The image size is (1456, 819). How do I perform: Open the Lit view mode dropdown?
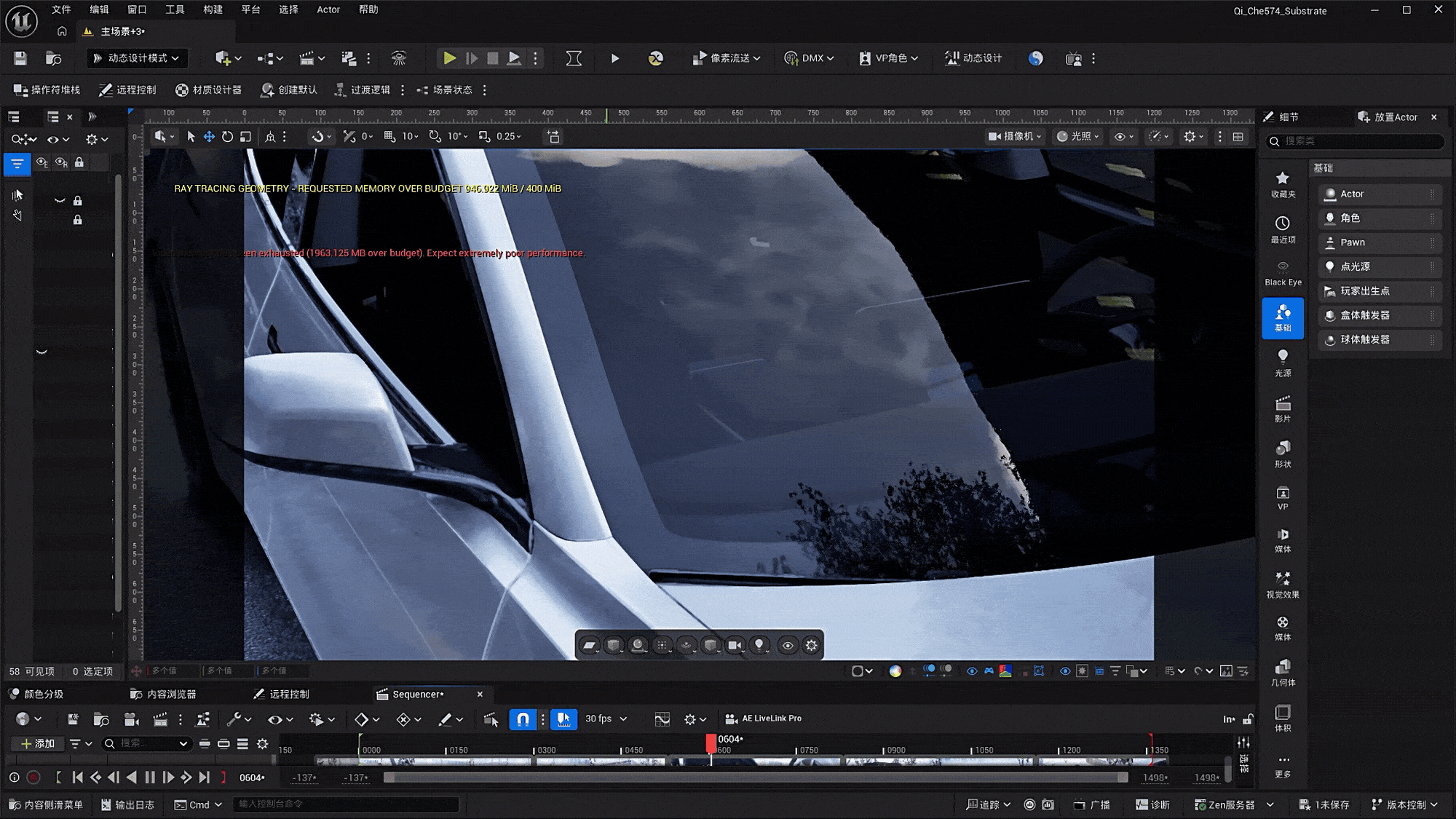coord(1077,136)
